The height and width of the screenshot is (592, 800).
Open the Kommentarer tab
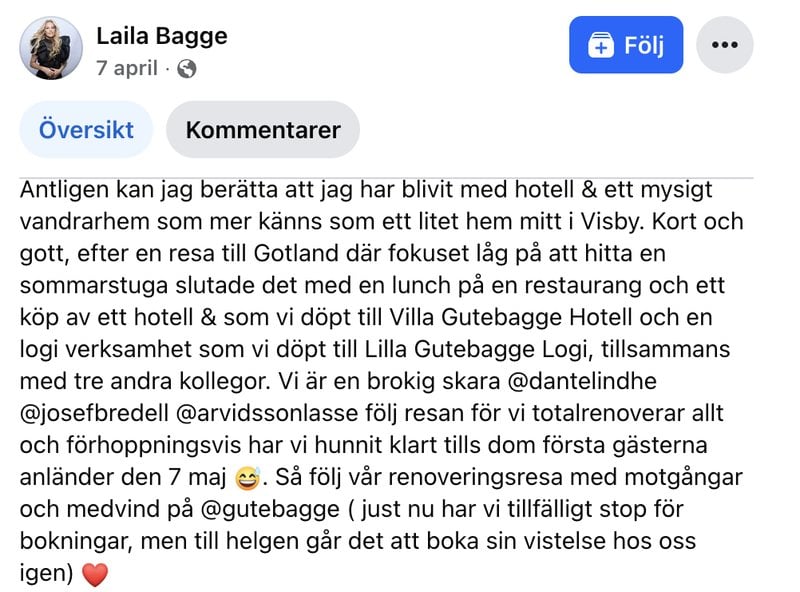coord(263,130)
